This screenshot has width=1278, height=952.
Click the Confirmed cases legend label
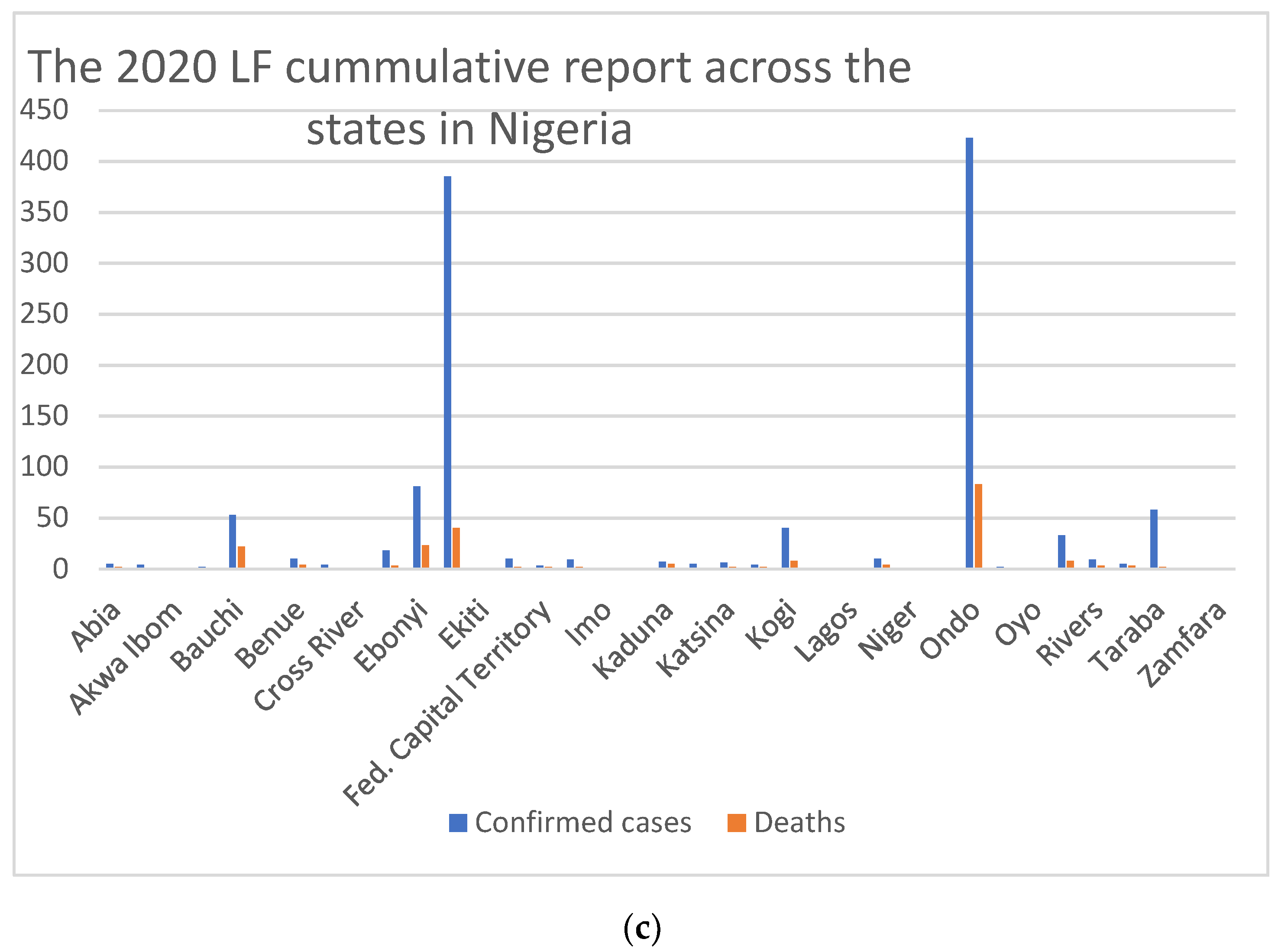coord(583,823)
